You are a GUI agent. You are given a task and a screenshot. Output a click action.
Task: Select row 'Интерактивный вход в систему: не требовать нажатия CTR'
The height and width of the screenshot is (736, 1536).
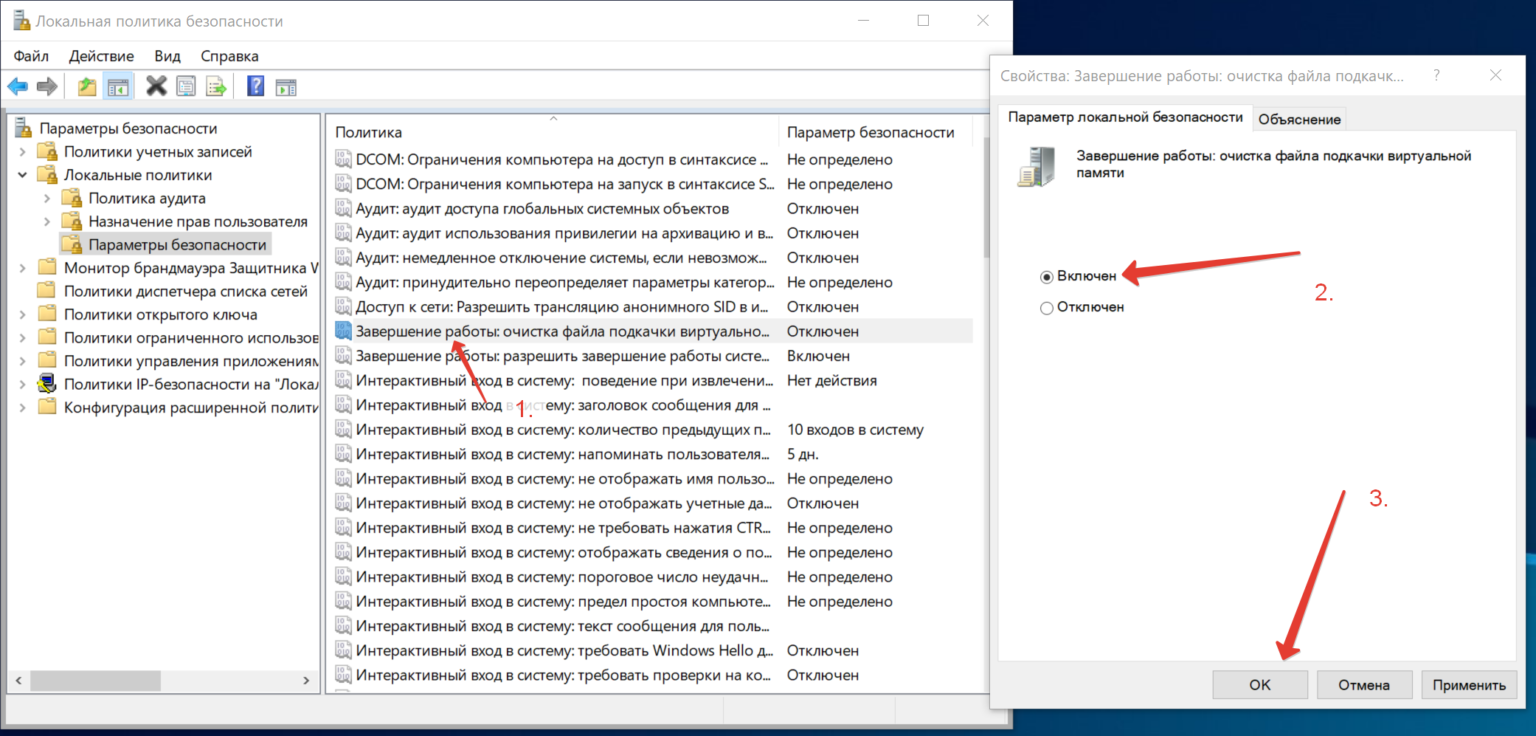coord(652,528)
